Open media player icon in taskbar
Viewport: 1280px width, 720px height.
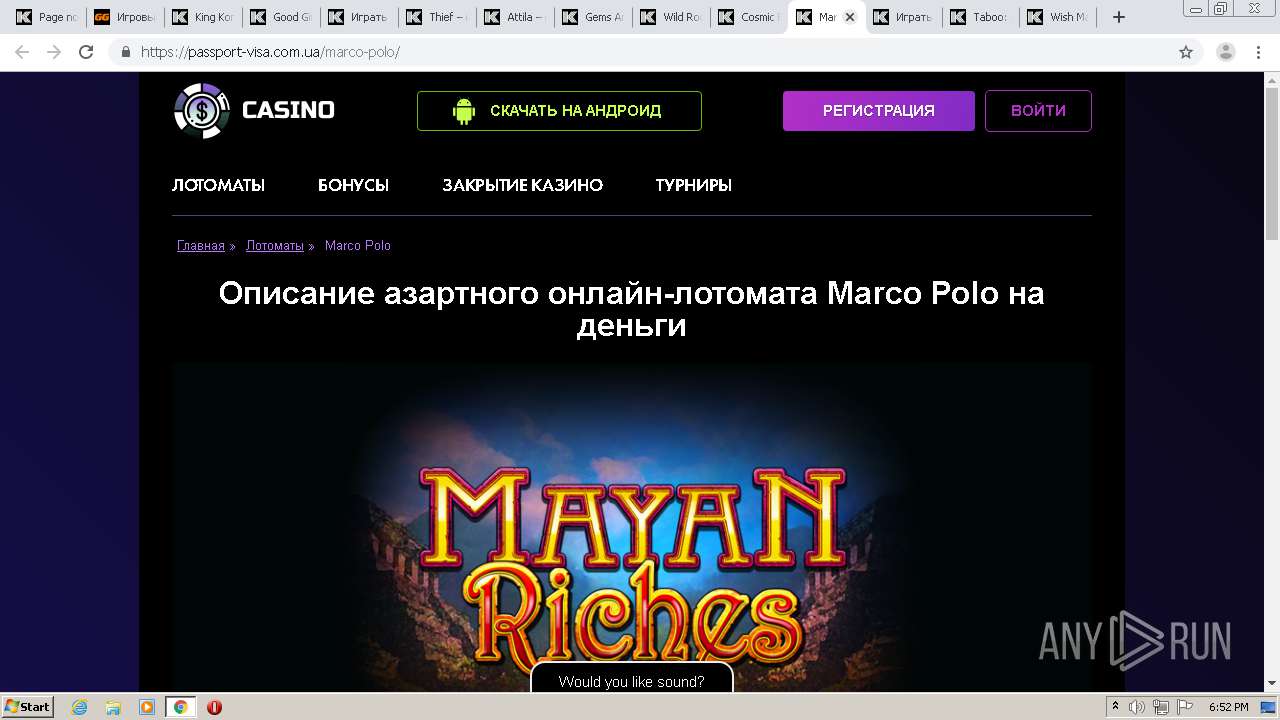click(x=147, y=707)
